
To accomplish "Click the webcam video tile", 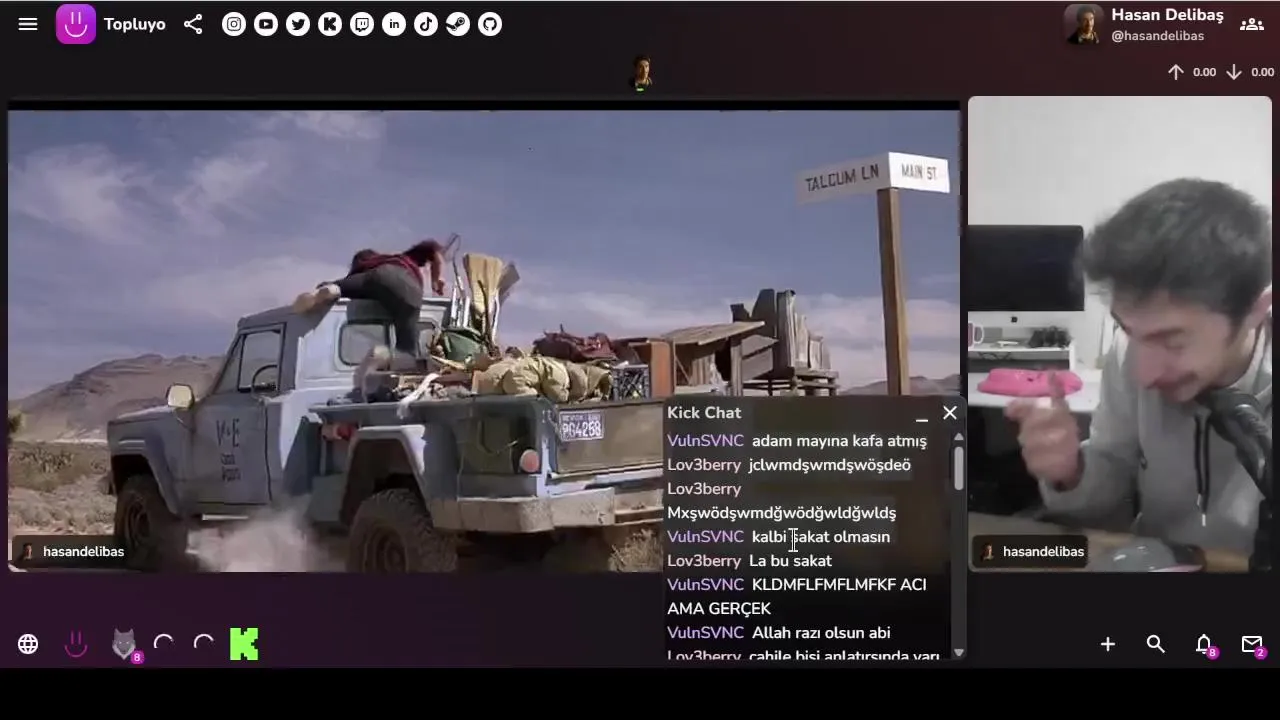I will click(x=1120, y=334).
